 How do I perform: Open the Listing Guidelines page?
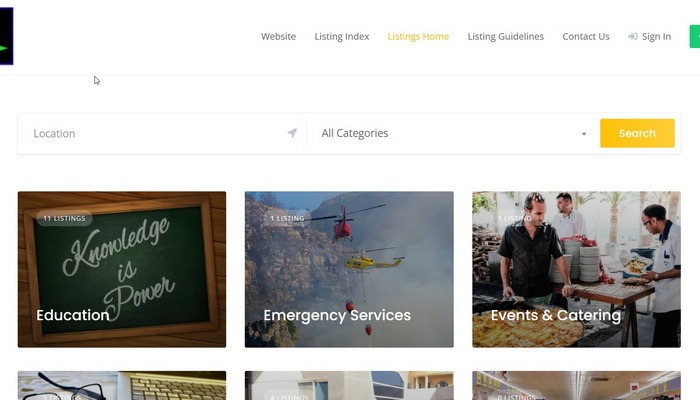click(x=506, y=37)
